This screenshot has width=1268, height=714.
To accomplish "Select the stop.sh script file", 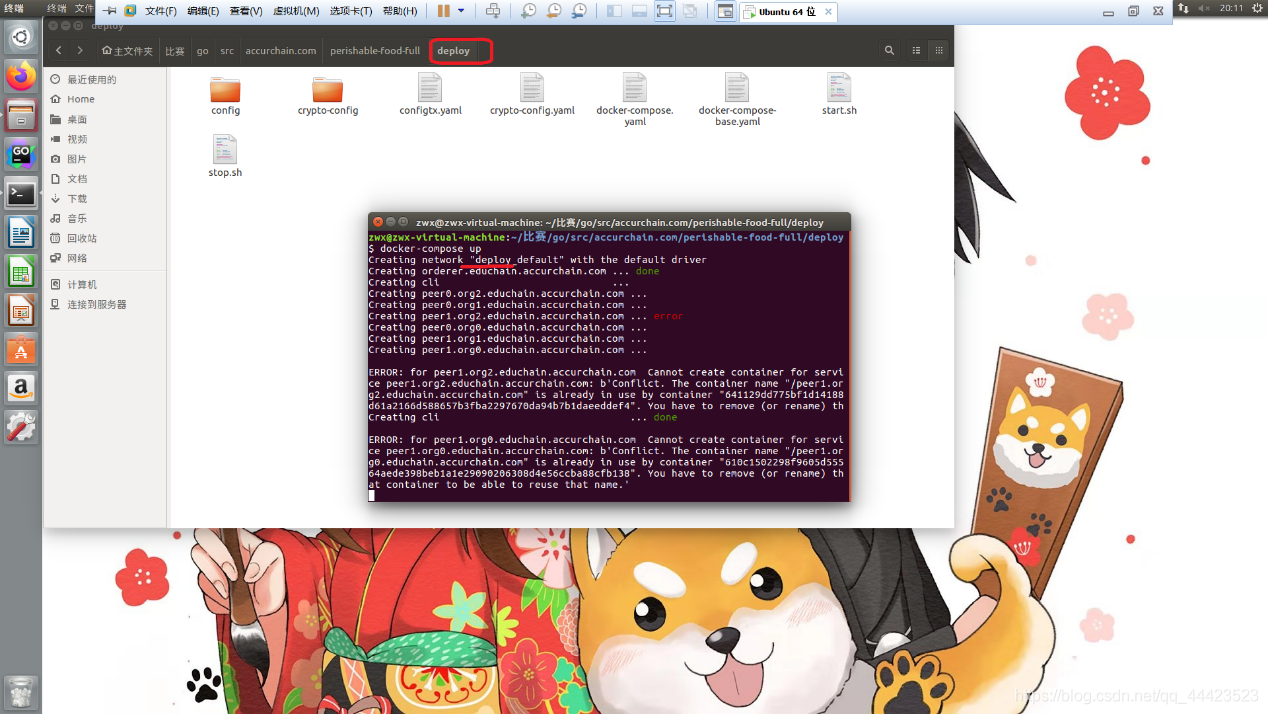I will (225, 157).
